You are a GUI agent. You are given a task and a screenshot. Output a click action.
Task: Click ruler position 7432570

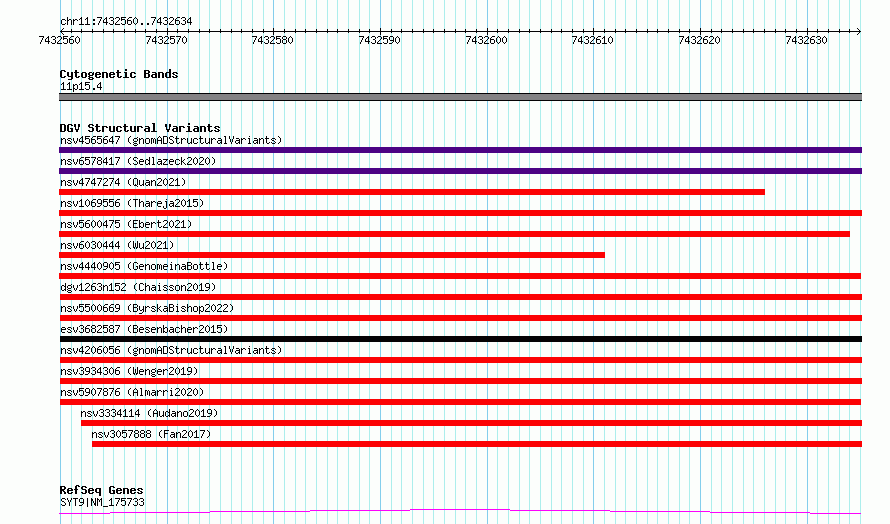tap(166, 40)
